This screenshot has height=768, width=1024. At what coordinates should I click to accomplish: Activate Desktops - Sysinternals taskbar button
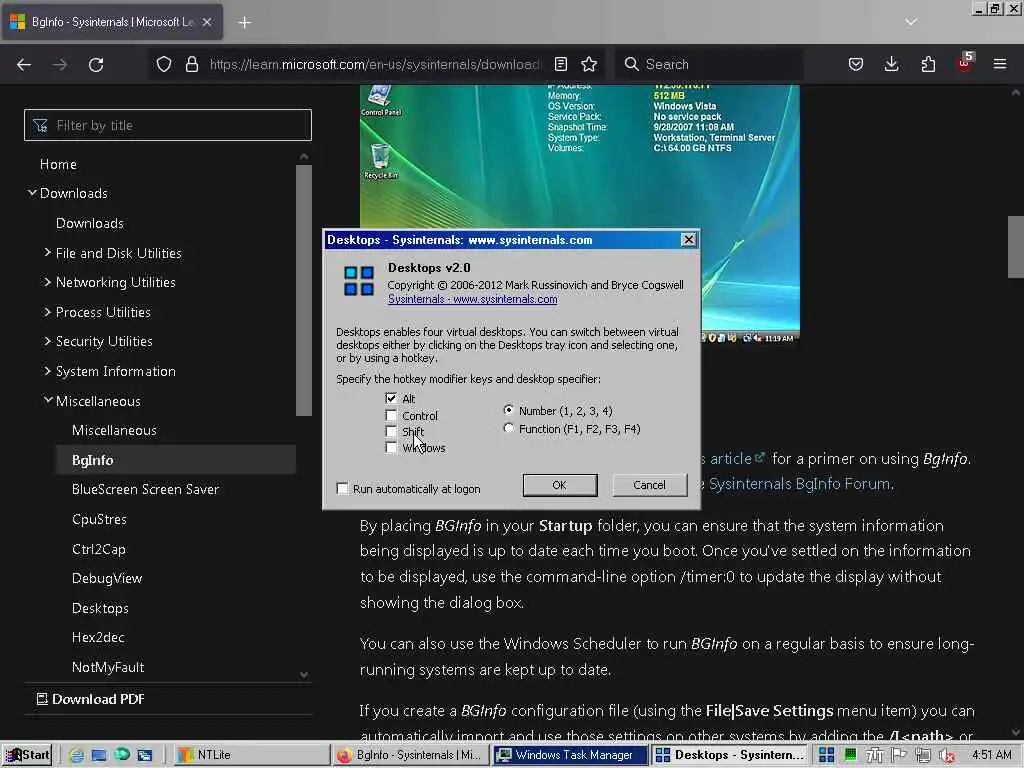[729, 754]
